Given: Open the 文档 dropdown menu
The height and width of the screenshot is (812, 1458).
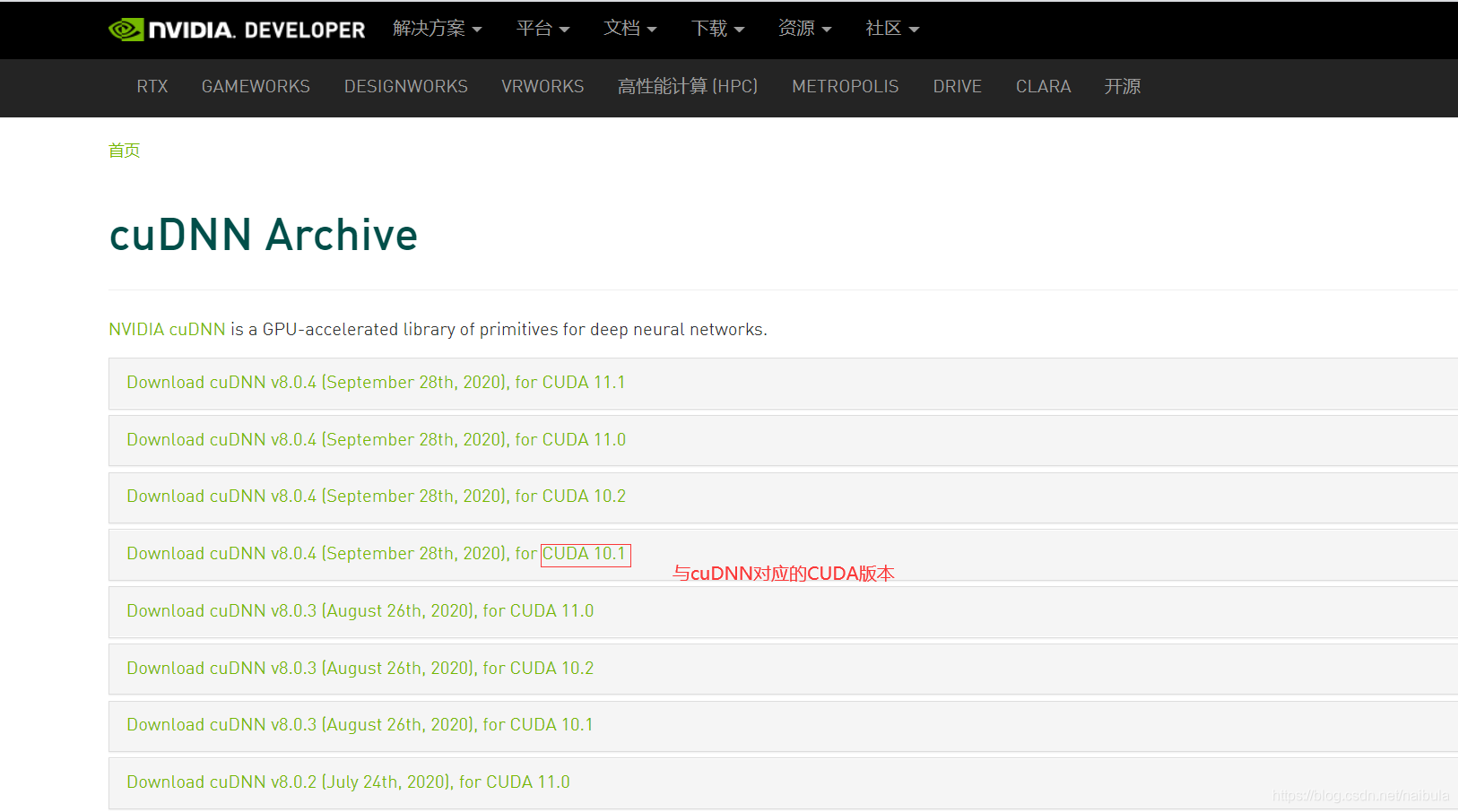Looking at the screenshot, I should tap(630, 29).
